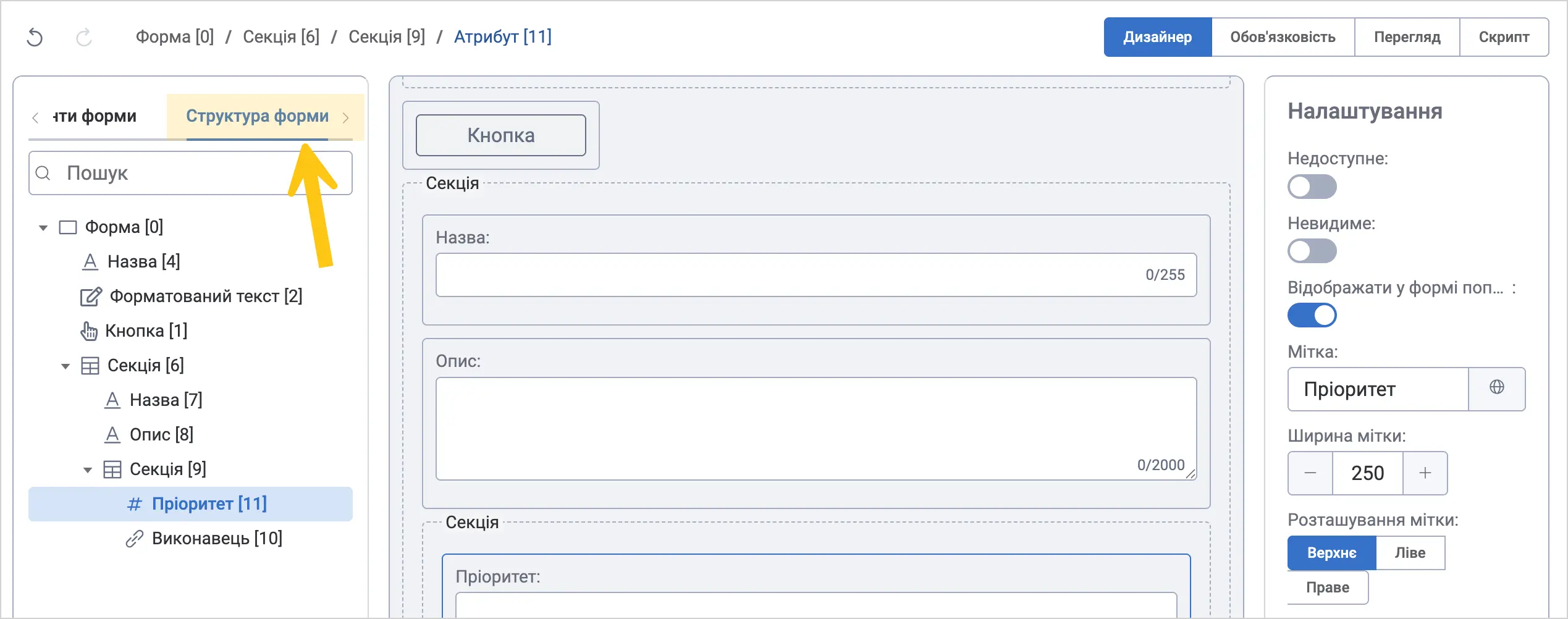Click the edit icon of Форматований текст [2]
1568x619 pixels.
[91, 297]
